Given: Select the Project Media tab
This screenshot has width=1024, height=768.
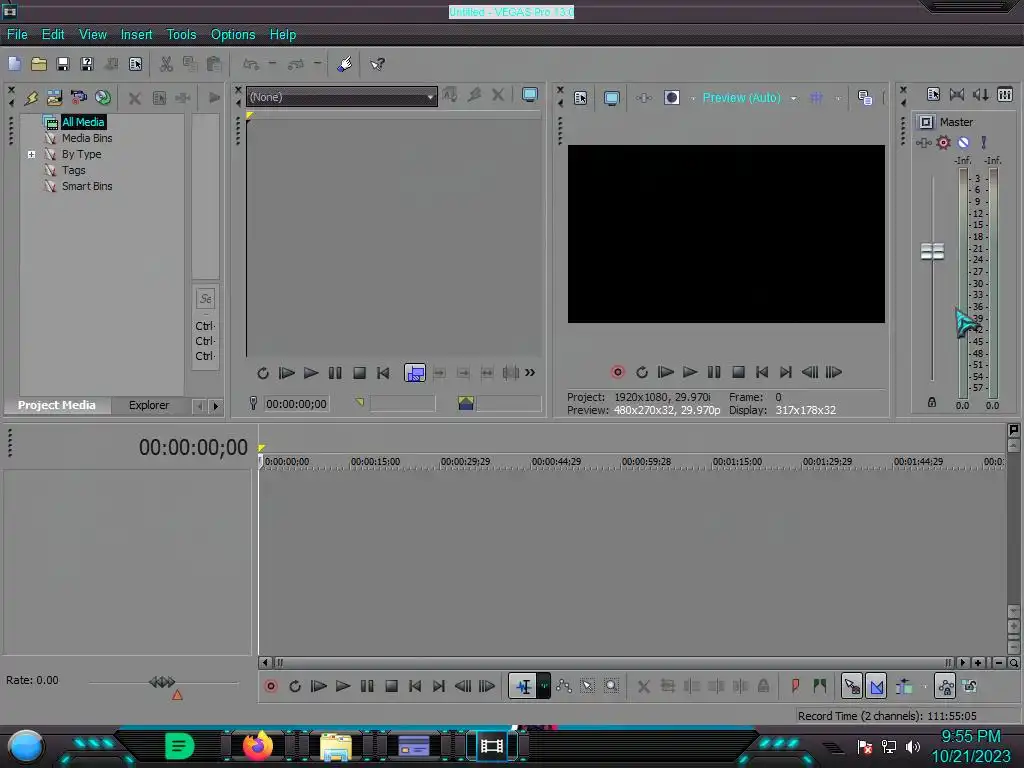Looking at the screenshot, I should pos(56,405).
